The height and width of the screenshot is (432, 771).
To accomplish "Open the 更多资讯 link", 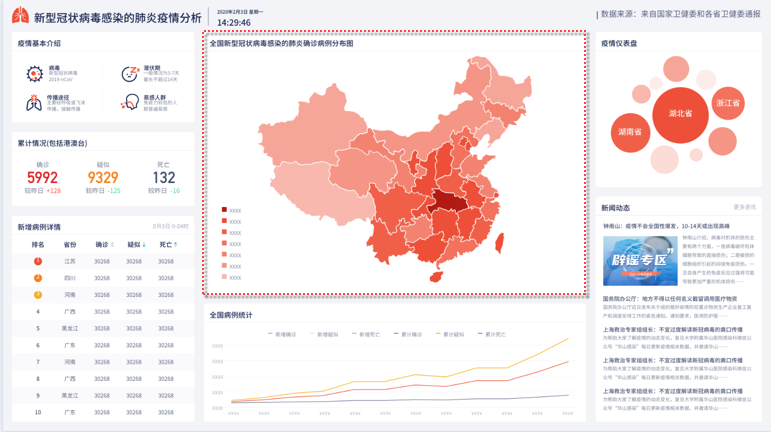I will 744,207.
